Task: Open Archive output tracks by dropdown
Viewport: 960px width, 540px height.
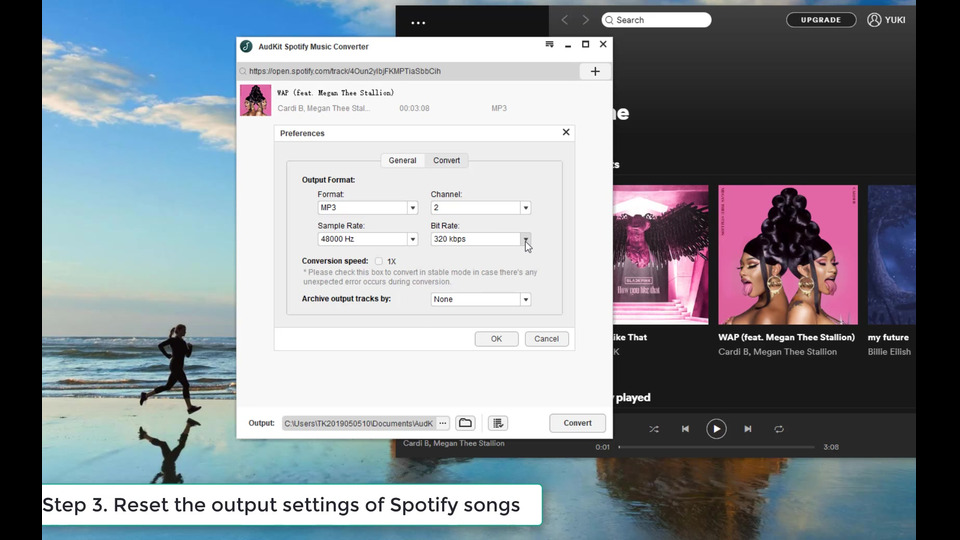Action: [x=481, y=299]
